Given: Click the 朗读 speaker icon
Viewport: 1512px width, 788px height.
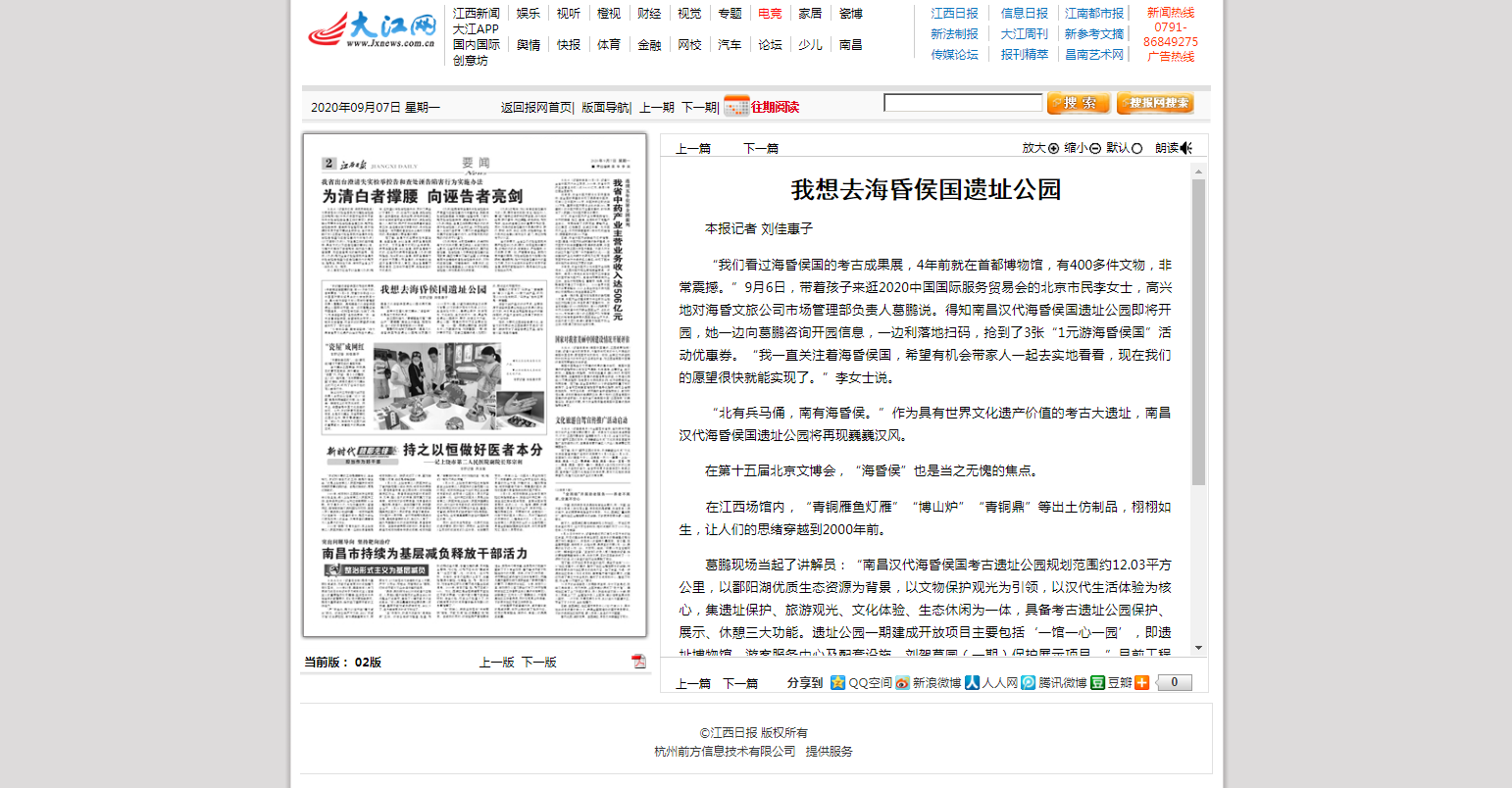Looking at the screenshot, I should [x=1186, y=148].
